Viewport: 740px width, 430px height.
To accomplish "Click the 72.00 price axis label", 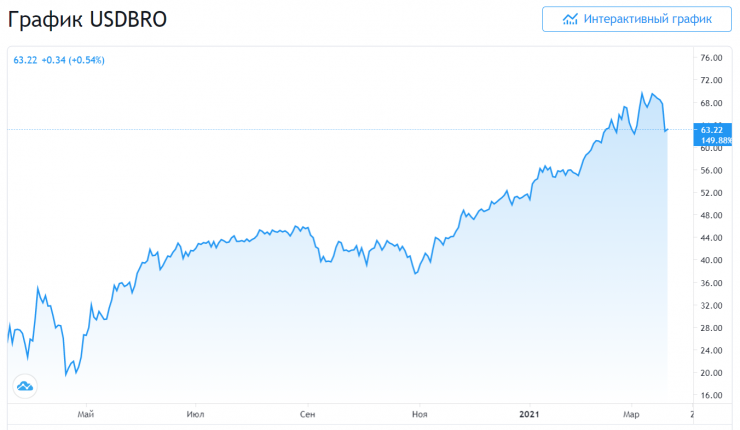I will [712, 80].
